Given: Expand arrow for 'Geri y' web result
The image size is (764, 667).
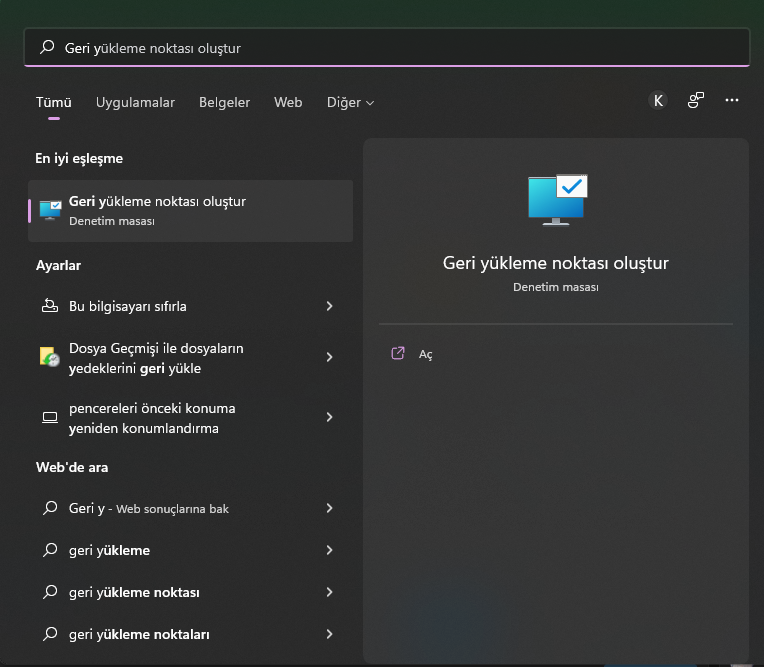Looking at the screenshot, I should (x=329, y=508).
